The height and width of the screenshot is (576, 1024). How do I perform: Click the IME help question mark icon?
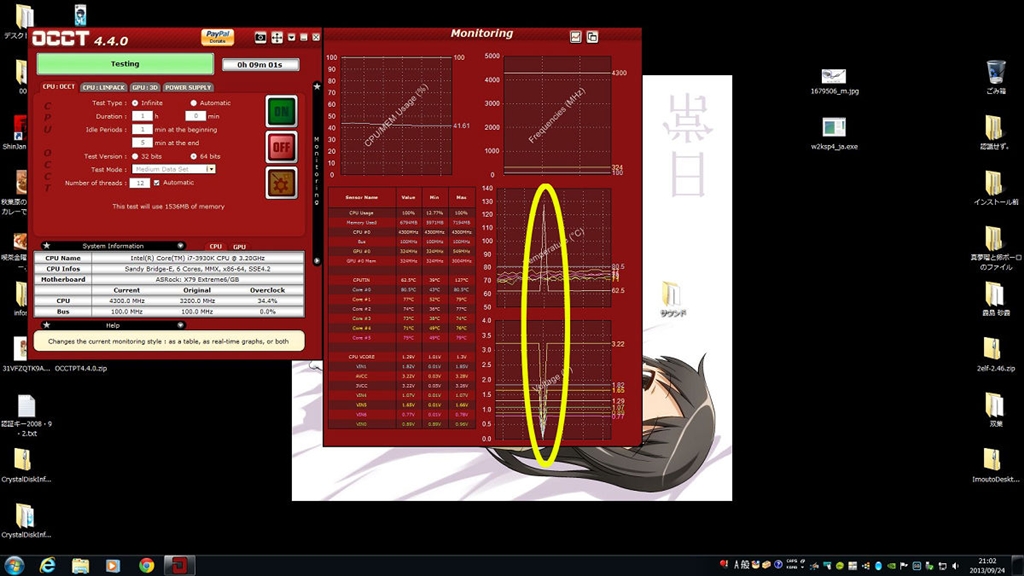coord(778,565)
